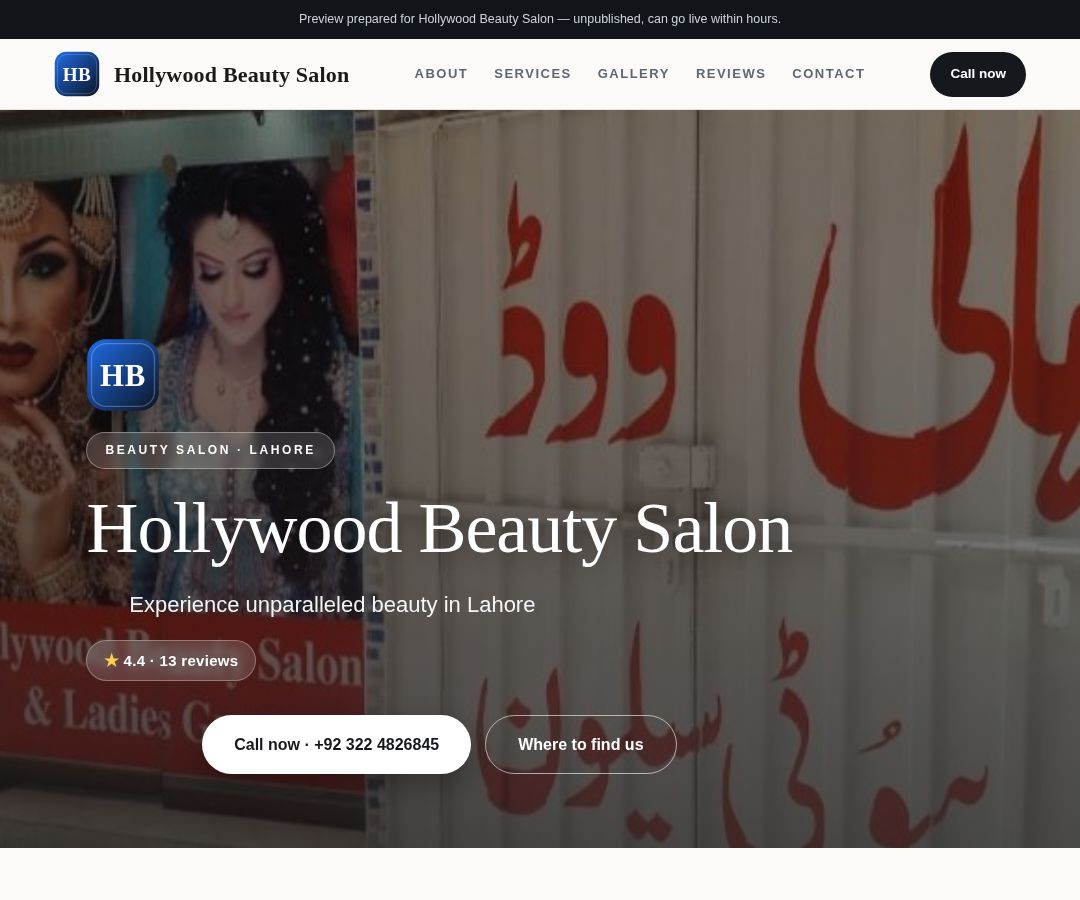Open the Gallery nav item
This screenshot has width=1080, height=900.
coord(633,74)
